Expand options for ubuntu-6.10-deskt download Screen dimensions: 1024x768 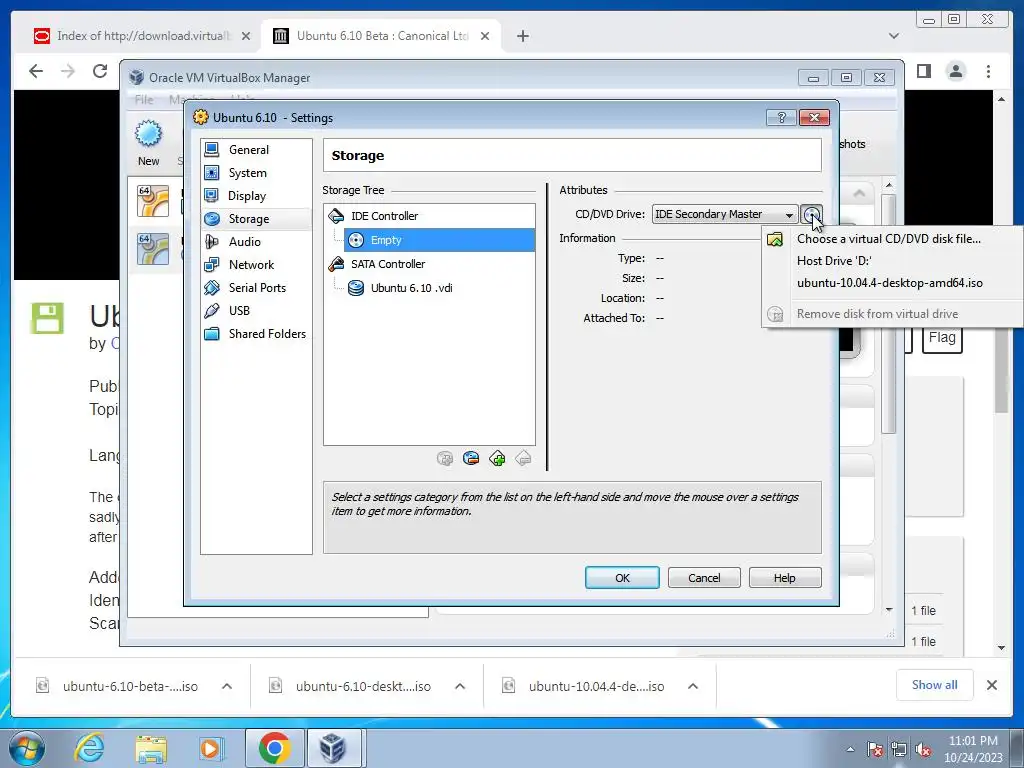click(460, 686)
